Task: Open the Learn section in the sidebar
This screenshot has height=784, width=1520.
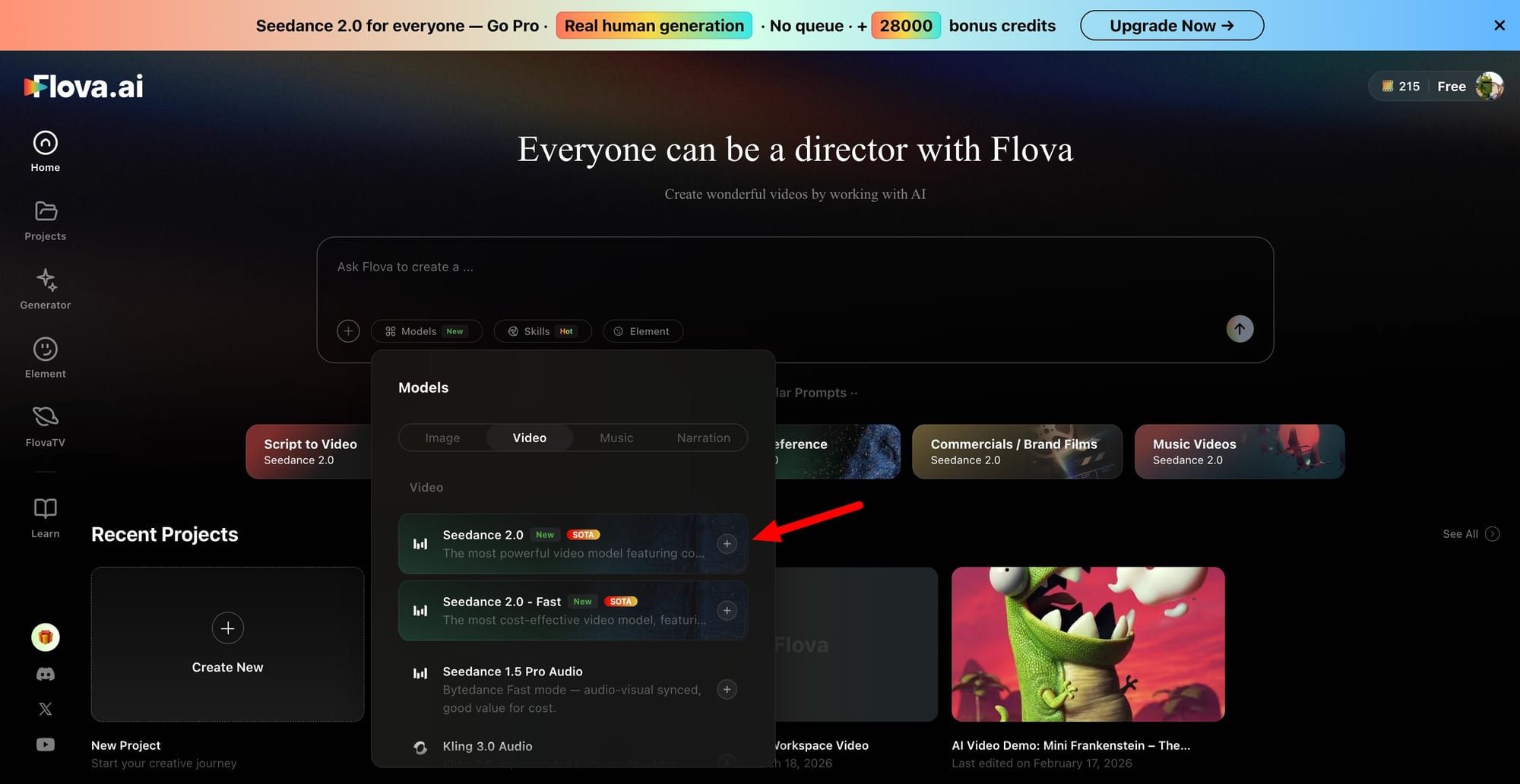Action: pyautogui.click(x=45, y=517)
